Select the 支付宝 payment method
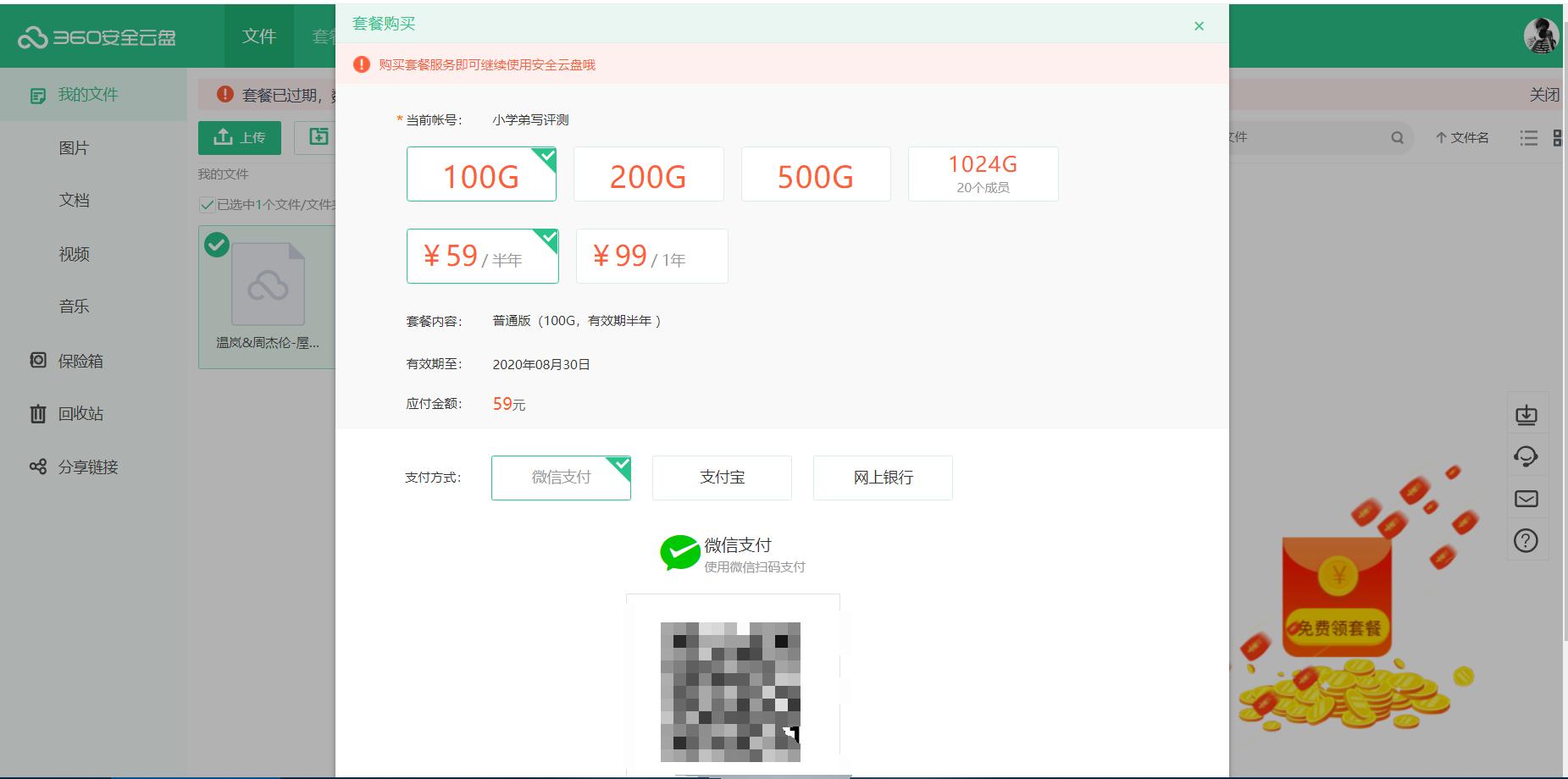1568x779 pixels. click(x=720, y=478)
